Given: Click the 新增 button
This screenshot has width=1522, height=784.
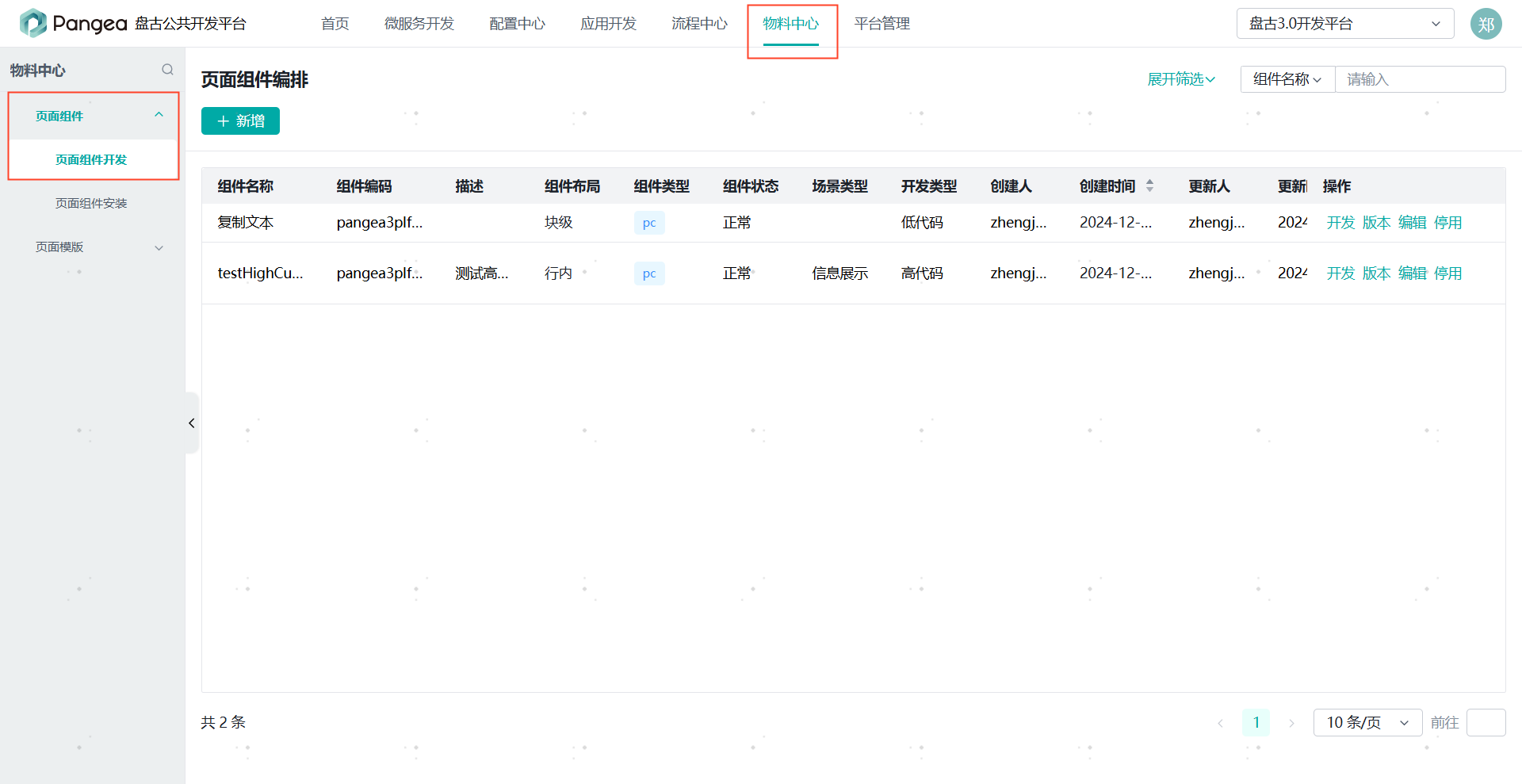Looking at the screenshot, I should [240, 120].
